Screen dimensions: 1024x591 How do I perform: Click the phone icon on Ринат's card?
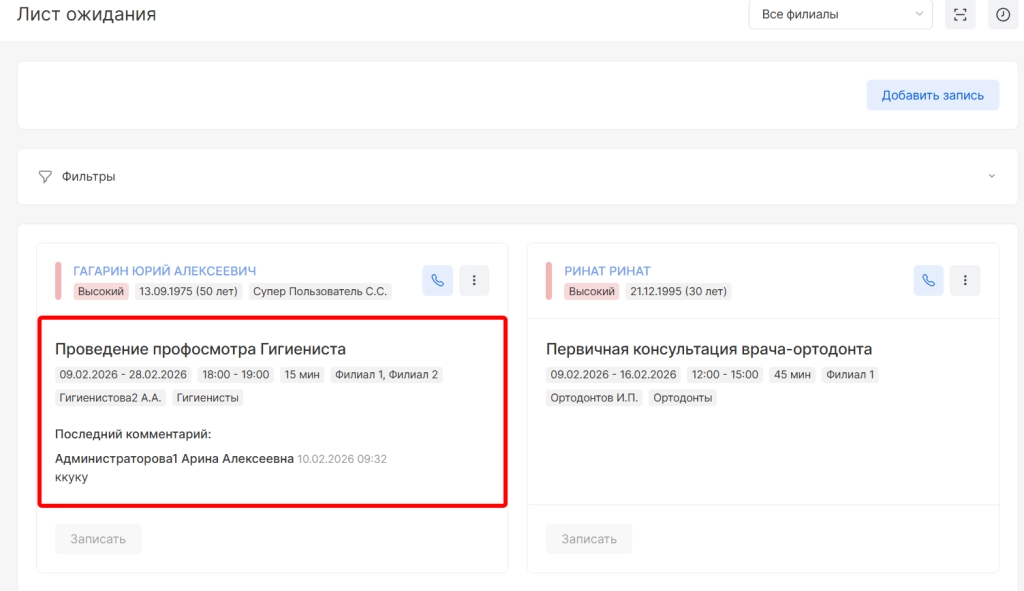(929, 281)
